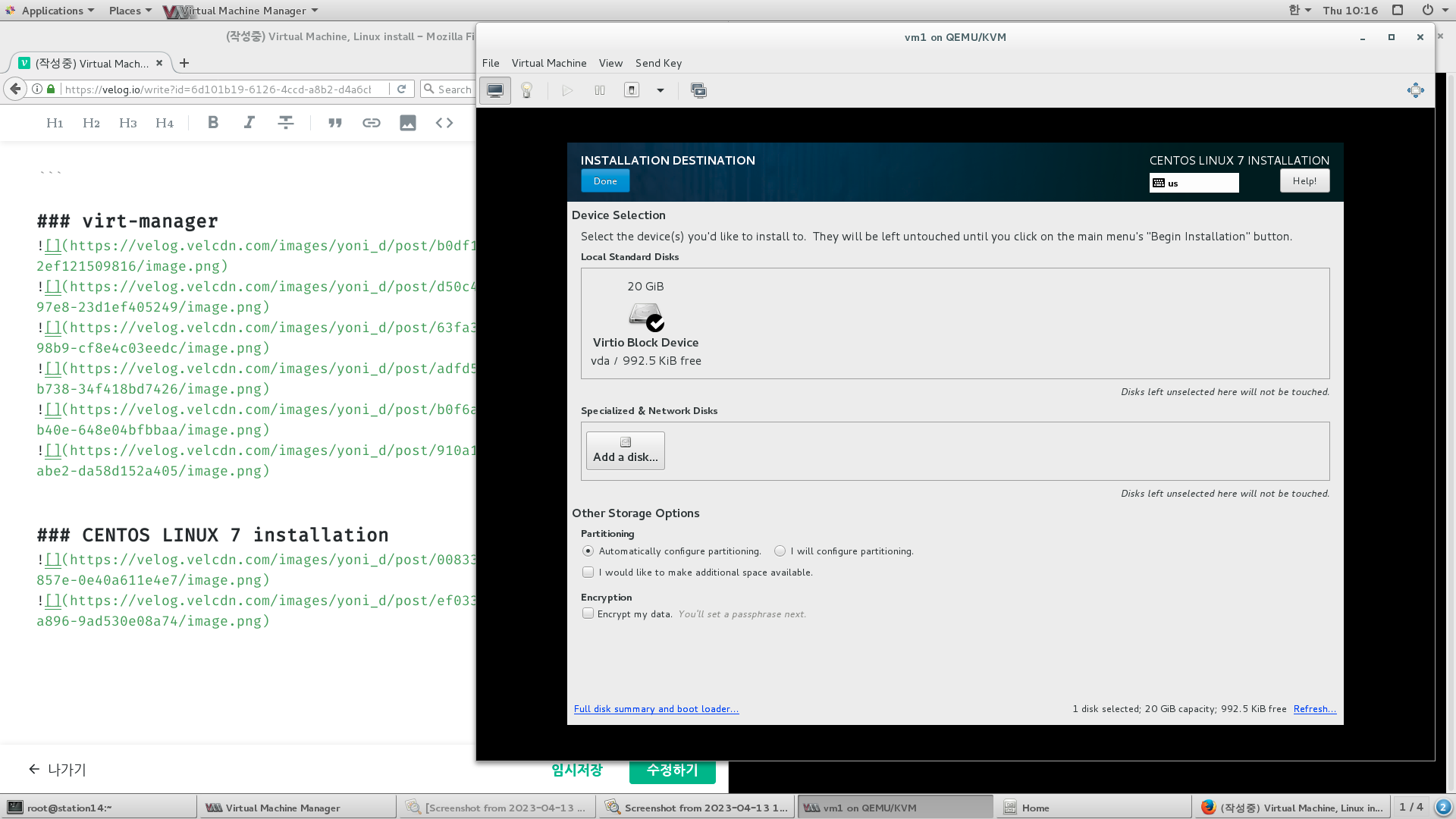Viewport: 1456px width, 819px height.
Task: Insert image icon in velog editor
Action: pyautogui.click(x=408, y=123)
